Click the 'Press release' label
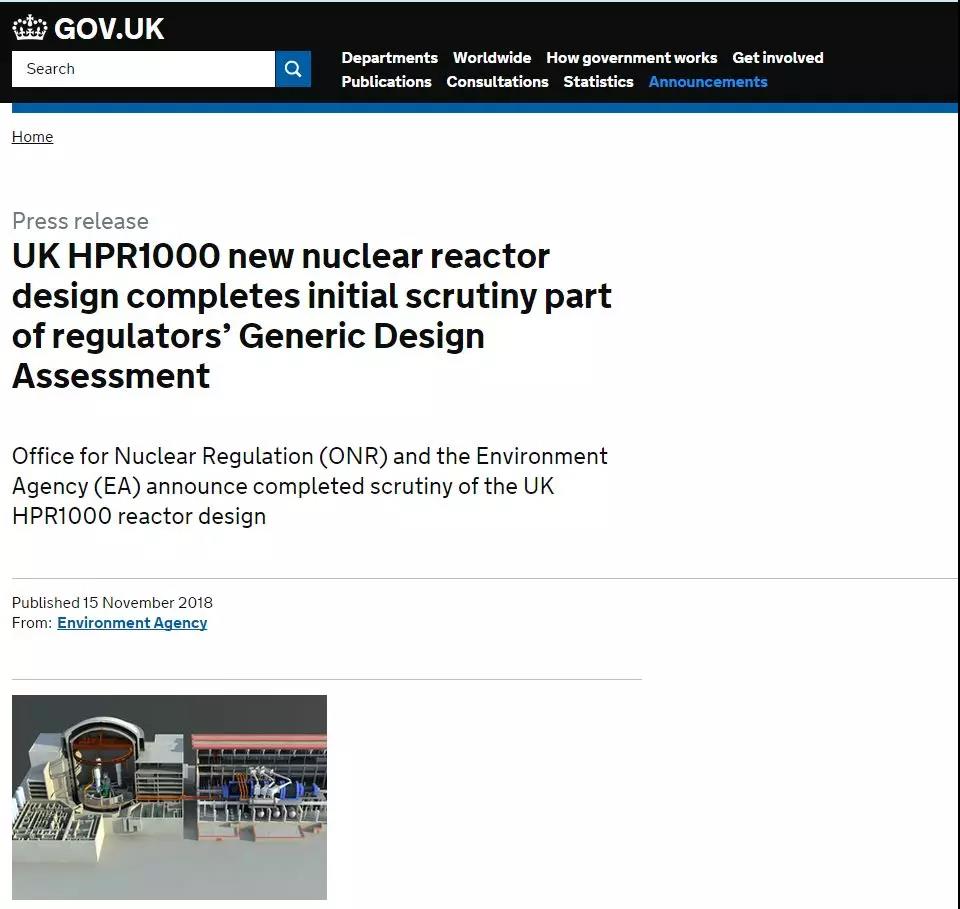The height and width of the screenshot is (909, 960). 80,221
